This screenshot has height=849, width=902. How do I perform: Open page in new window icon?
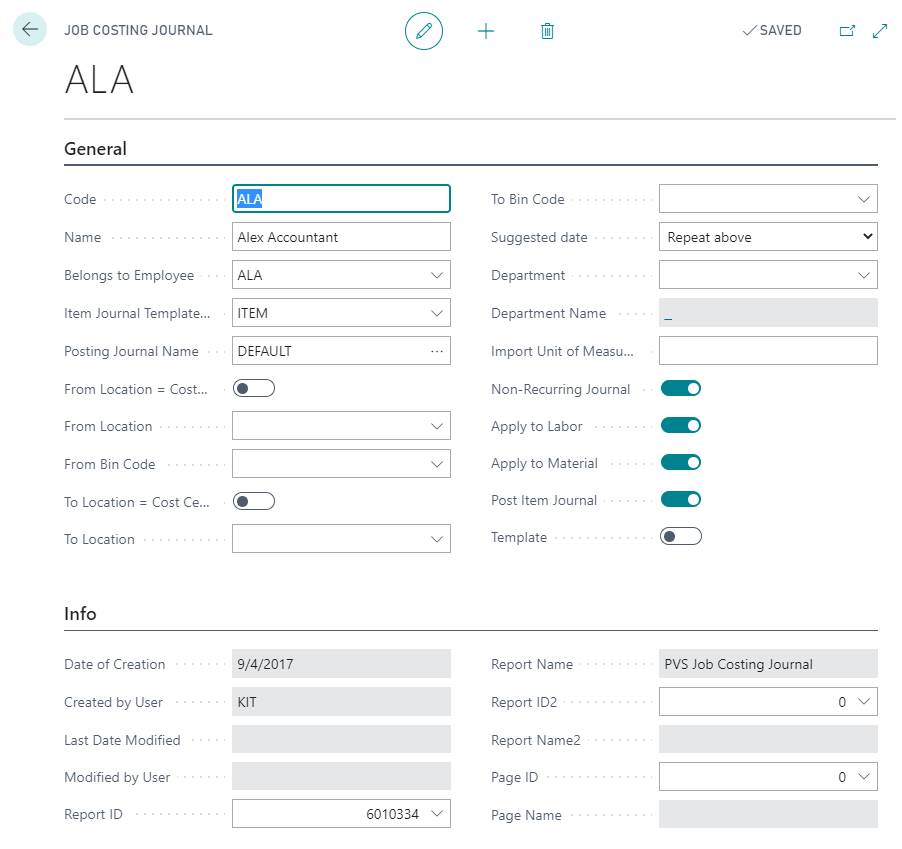(847, 30)
